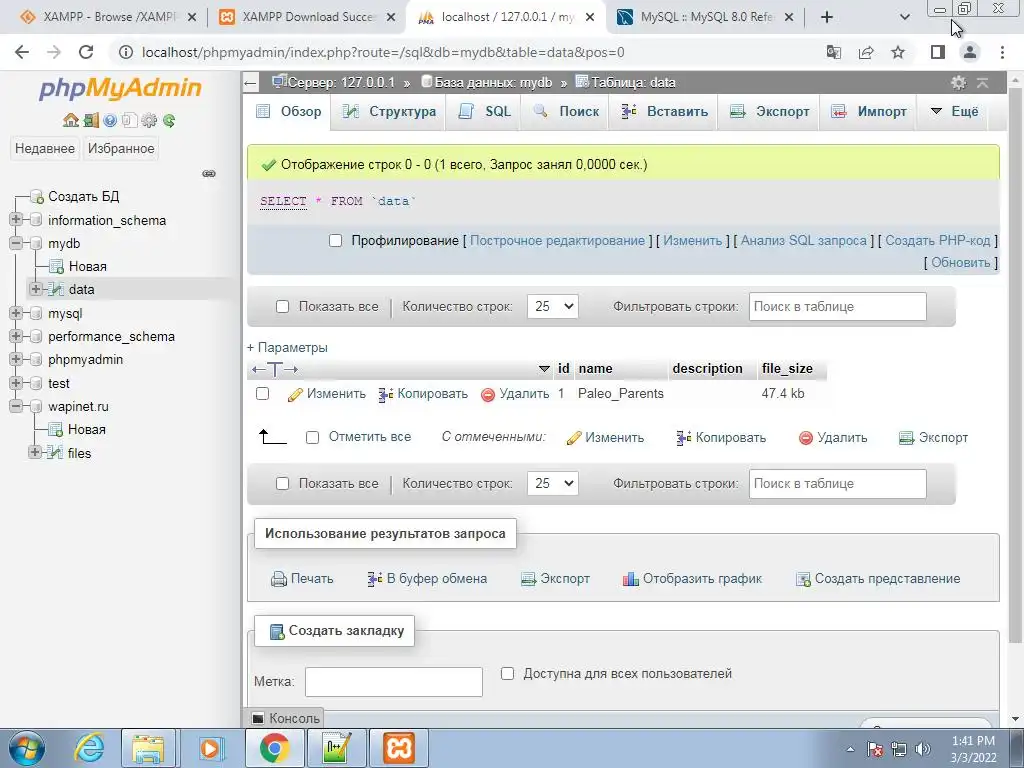This screenshot has height=768, width=1024.
Task: Open the Ещё more tabs dropdown
Action: tap(954, 112)
